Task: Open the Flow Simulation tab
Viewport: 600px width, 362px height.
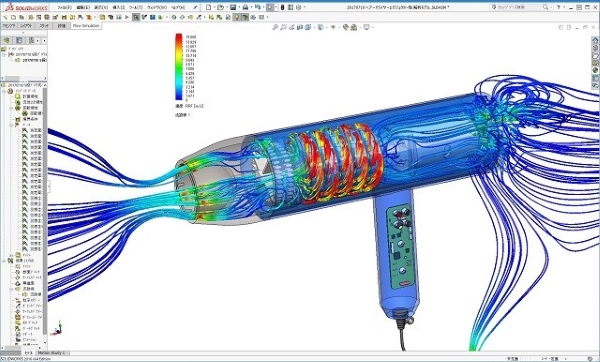Action: [86, 26]
